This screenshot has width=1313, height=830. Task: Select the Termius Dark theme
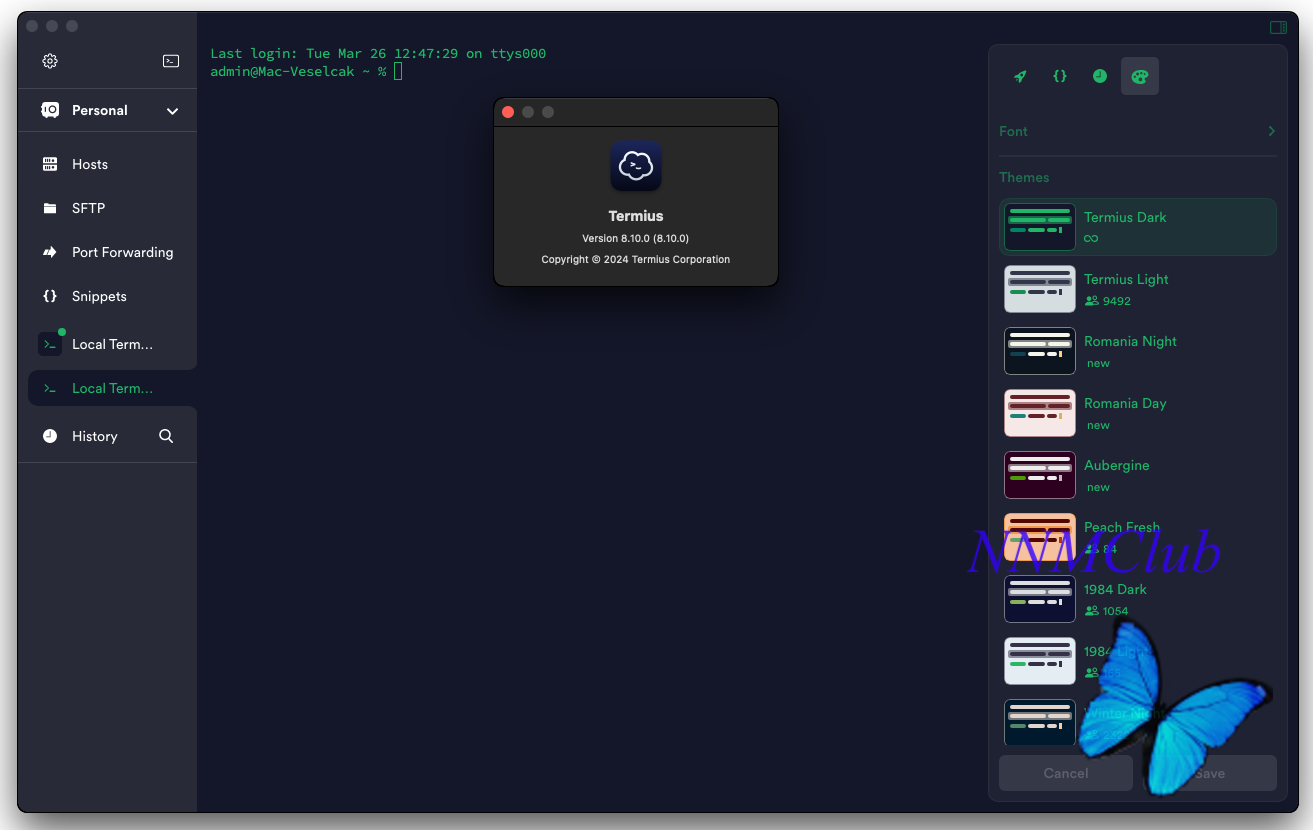(1138, 227)
